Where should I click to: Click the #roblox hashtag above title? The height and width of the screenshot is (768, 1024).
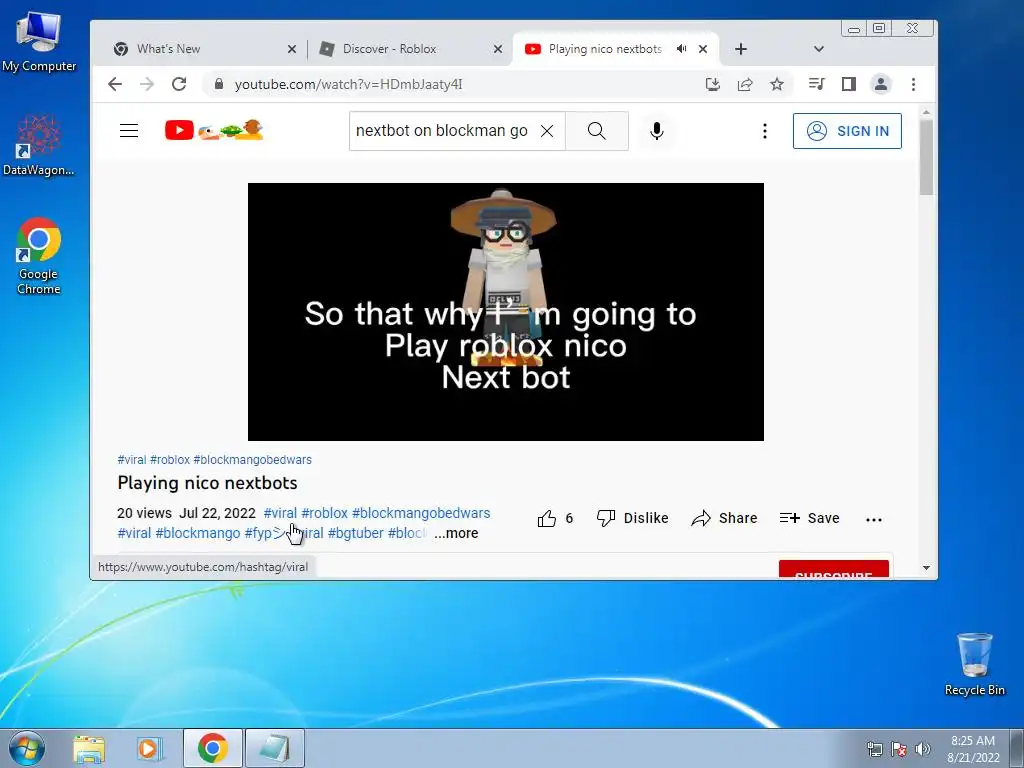point(170,460)
